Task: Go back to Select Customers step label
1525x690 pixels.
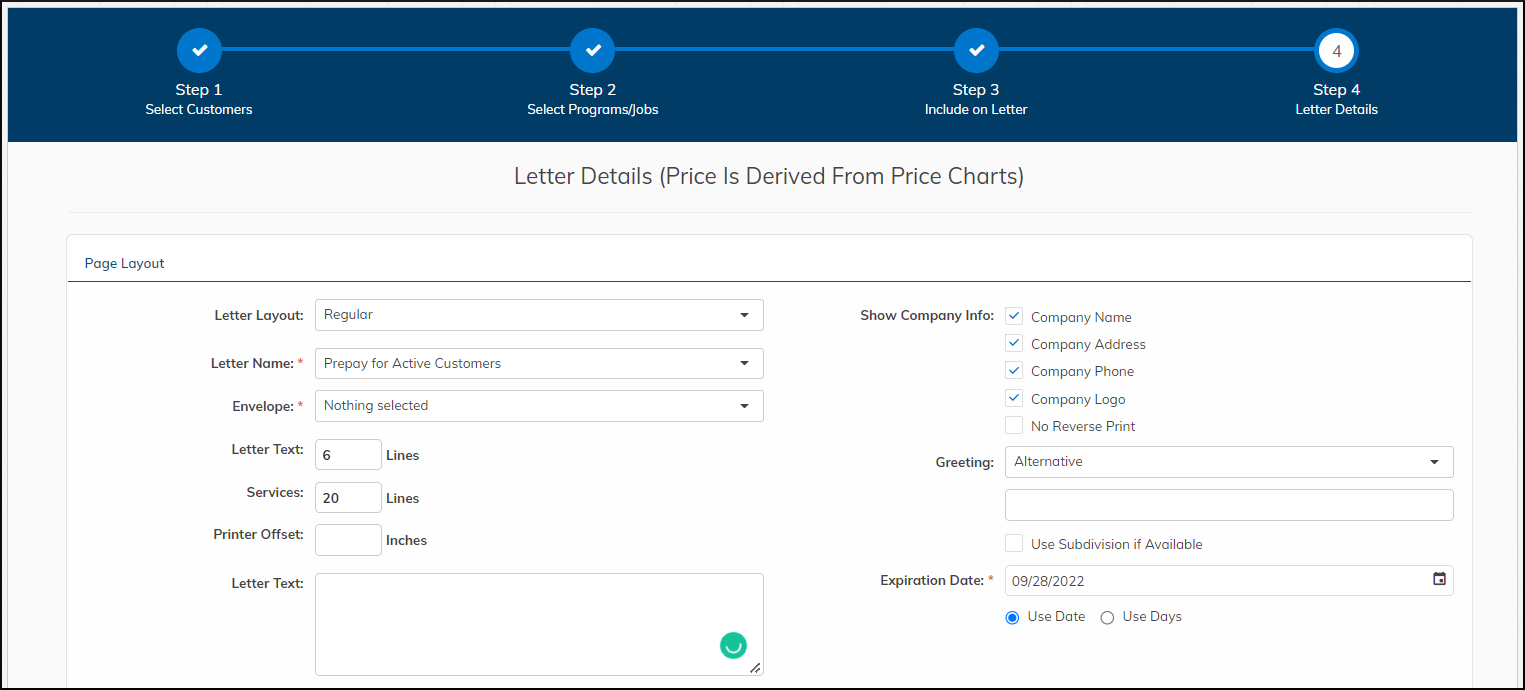Action: pos(199,109)
